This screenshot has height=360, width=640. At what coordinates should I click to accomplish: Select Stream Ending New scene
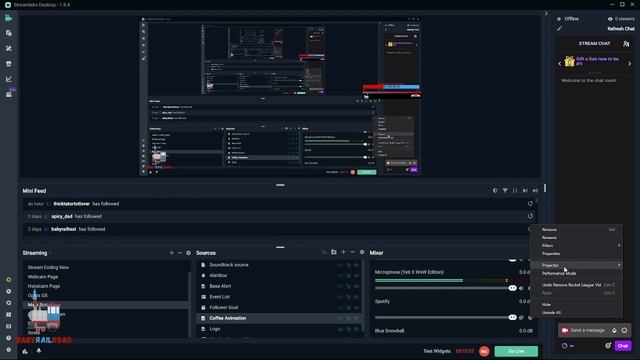48,267
